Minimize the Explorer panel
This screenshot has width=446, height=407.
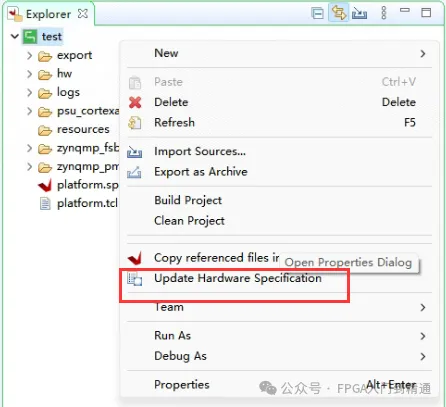405,10
